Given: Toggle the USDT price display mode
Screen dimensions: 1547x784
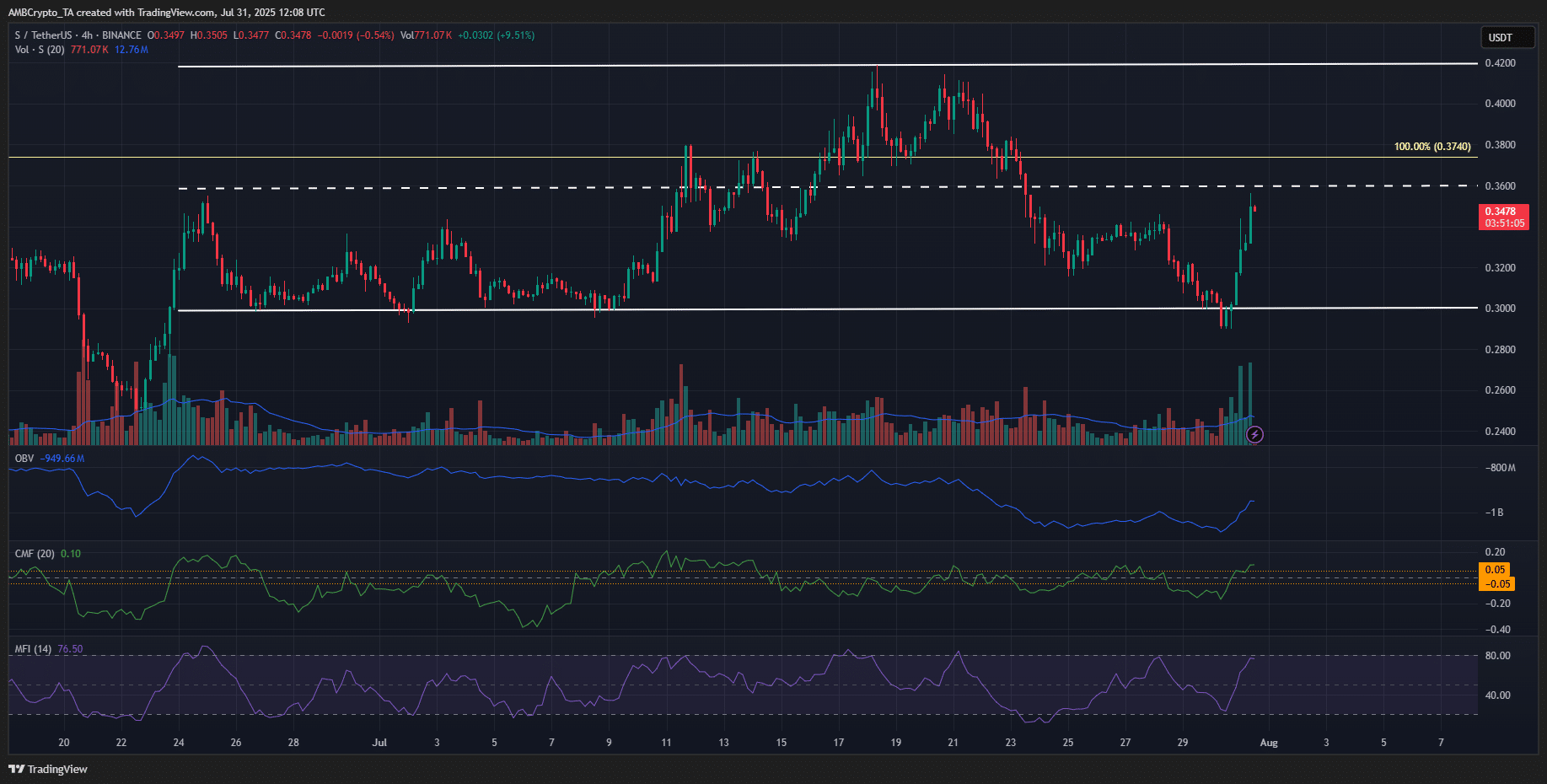Looking at the screenshot, I should (1507, 37).
